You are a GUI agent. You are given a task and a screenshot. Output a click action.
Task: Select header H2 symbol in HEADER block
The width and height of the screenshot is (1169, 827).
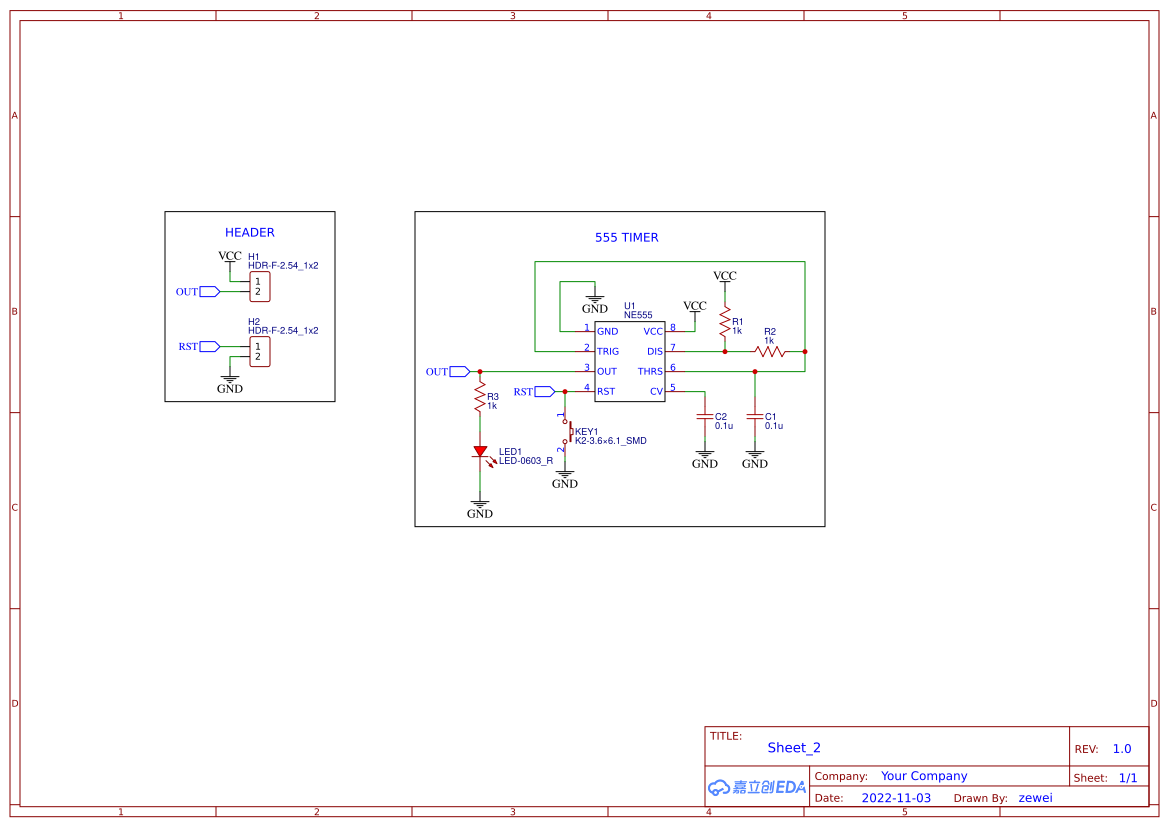click(258, 352)
